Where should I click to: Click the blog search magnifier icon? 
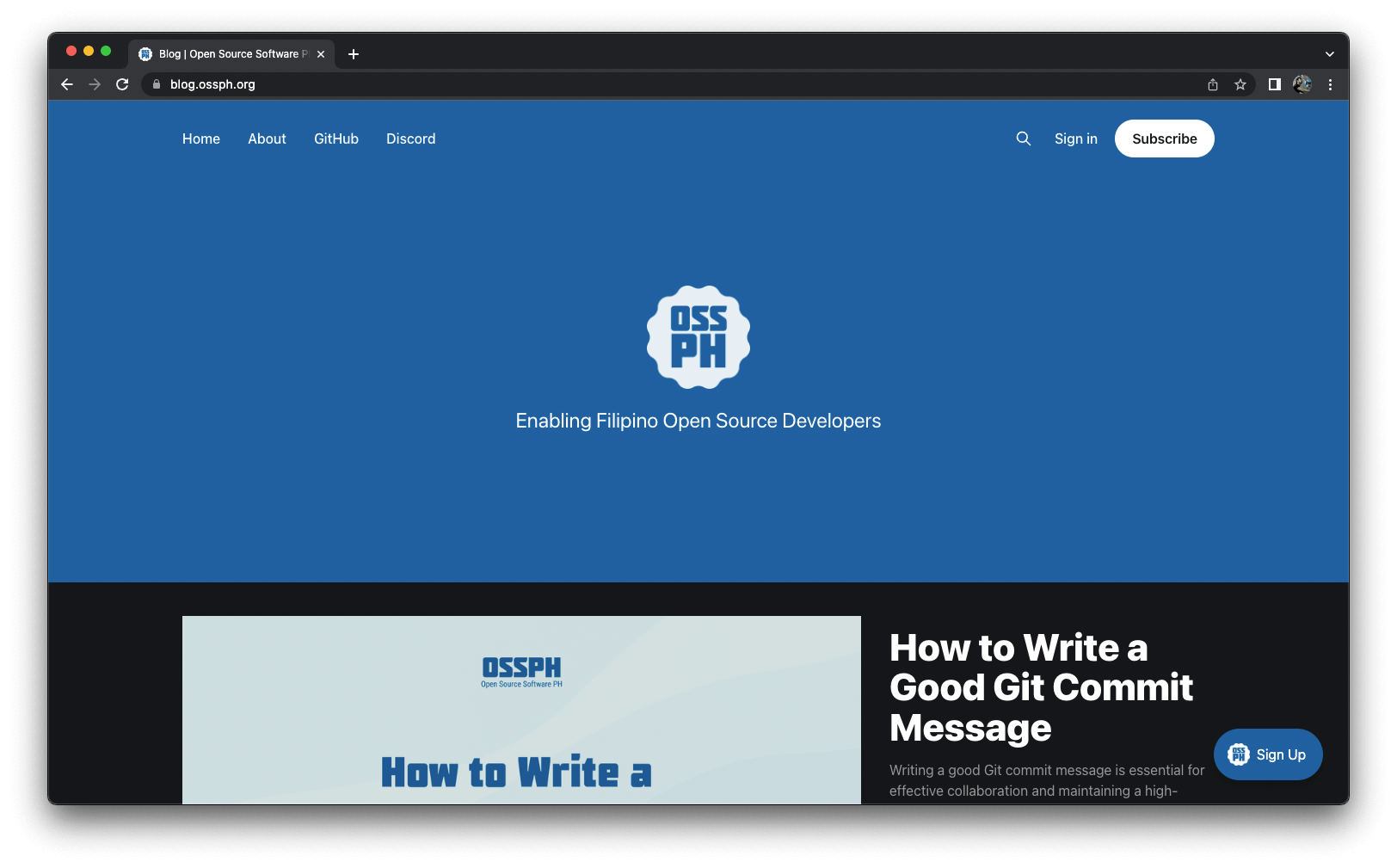tap(1023, 139)
